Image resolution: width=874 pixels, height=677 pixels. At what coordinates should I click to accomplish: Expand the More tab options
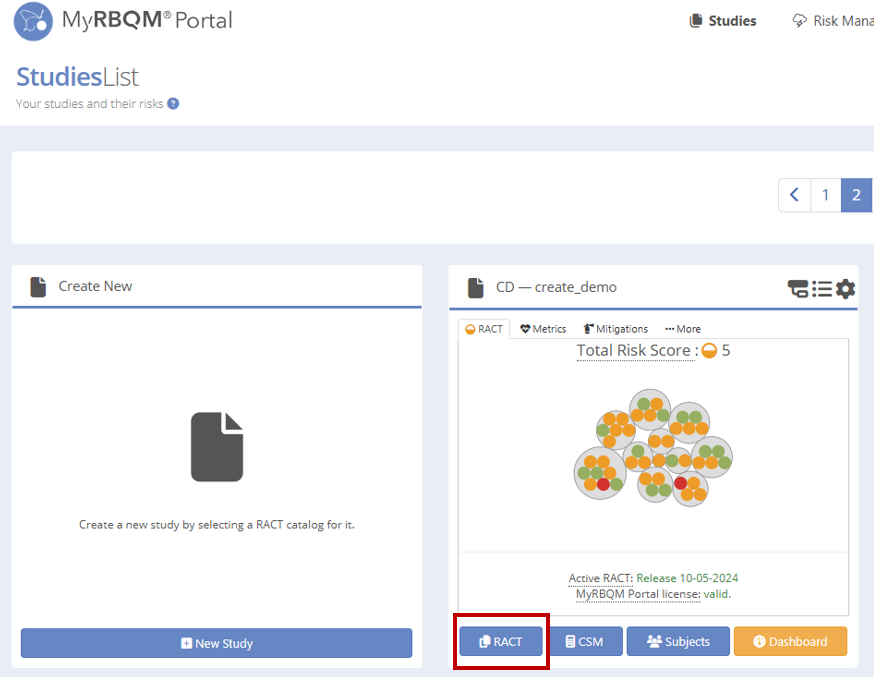(683, 329)
